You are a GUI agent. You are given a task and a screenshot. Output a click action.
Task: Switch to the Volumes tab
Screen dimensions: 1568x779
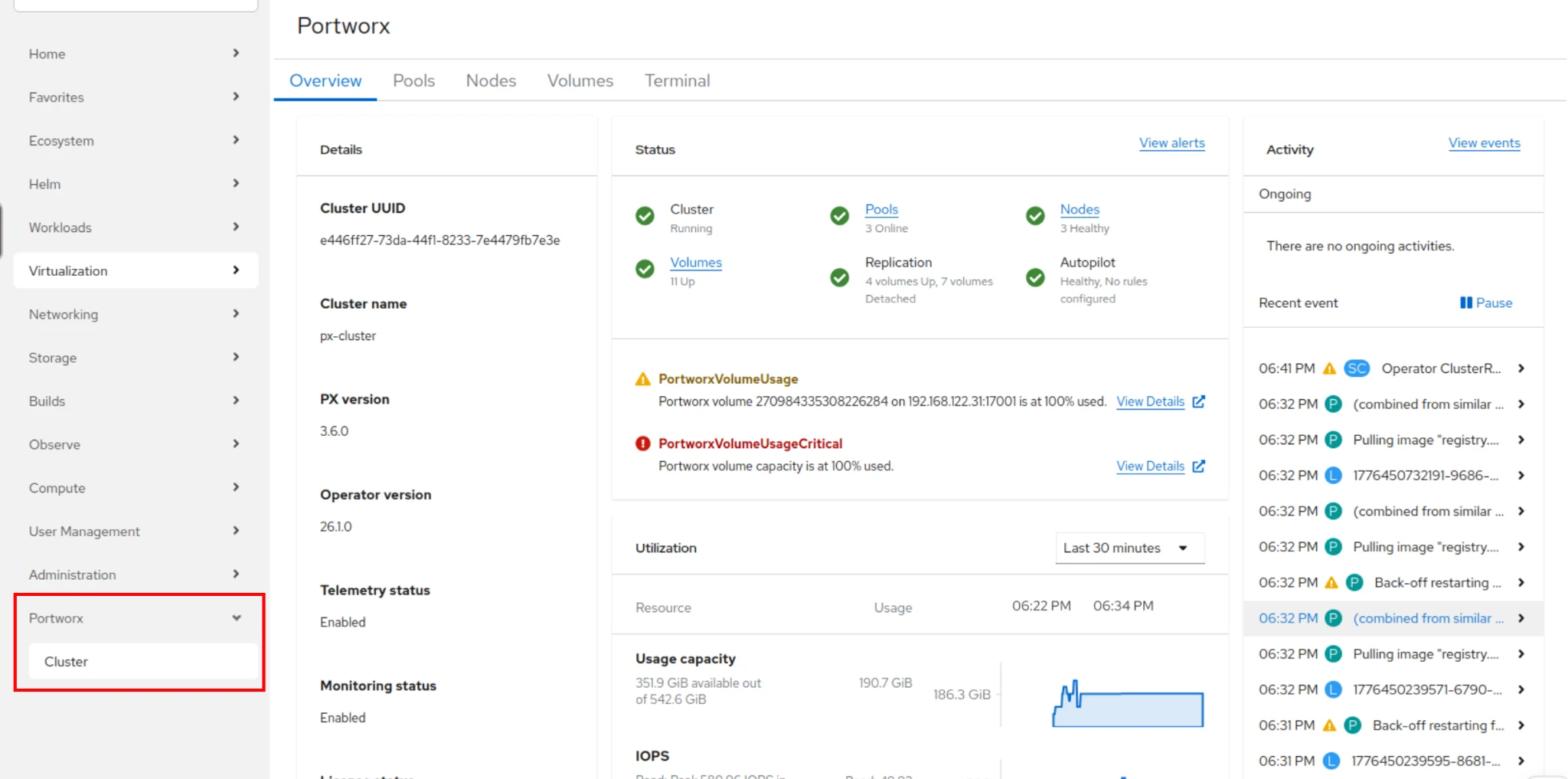580,80
